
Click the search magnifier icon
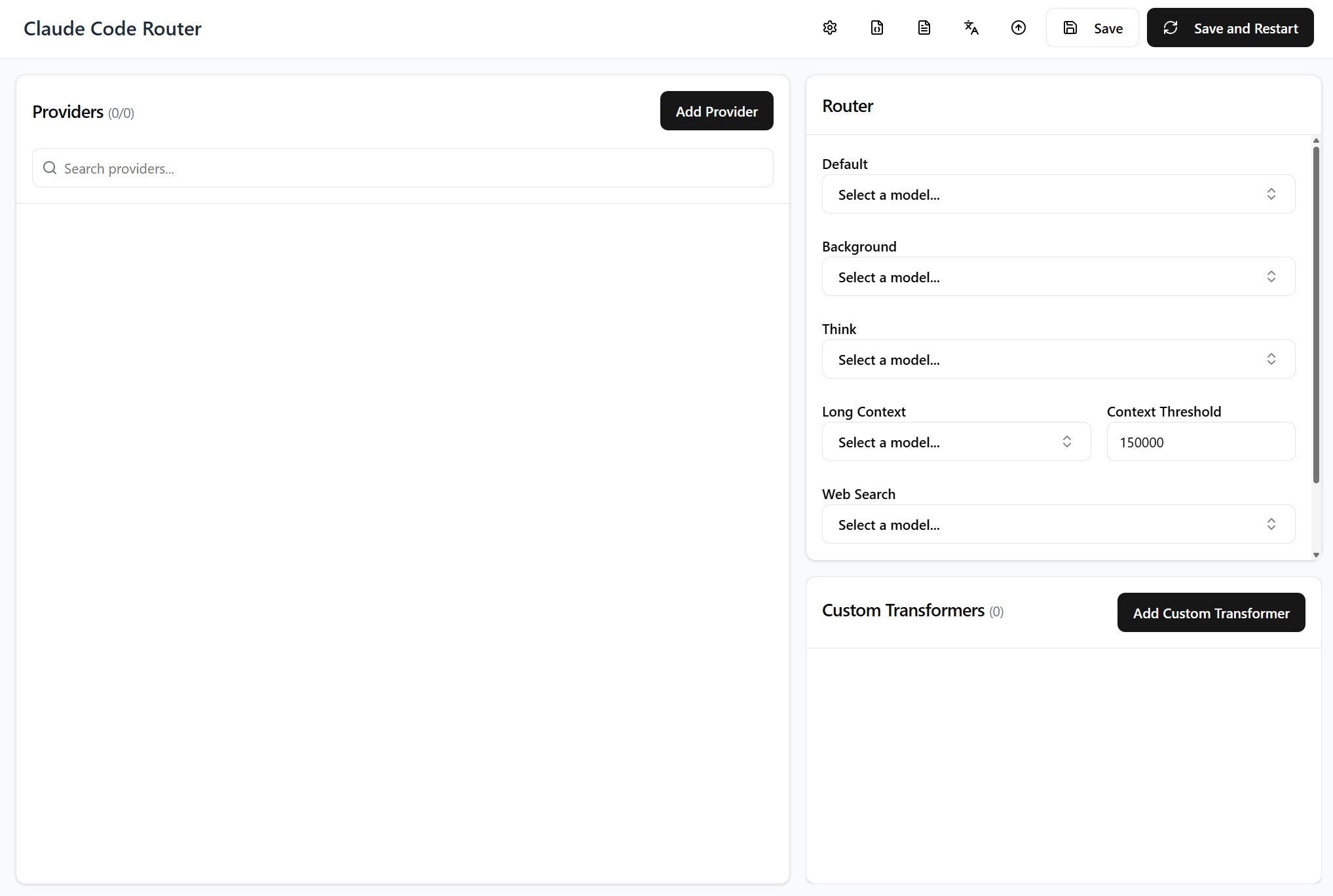(x=50, y=168)
